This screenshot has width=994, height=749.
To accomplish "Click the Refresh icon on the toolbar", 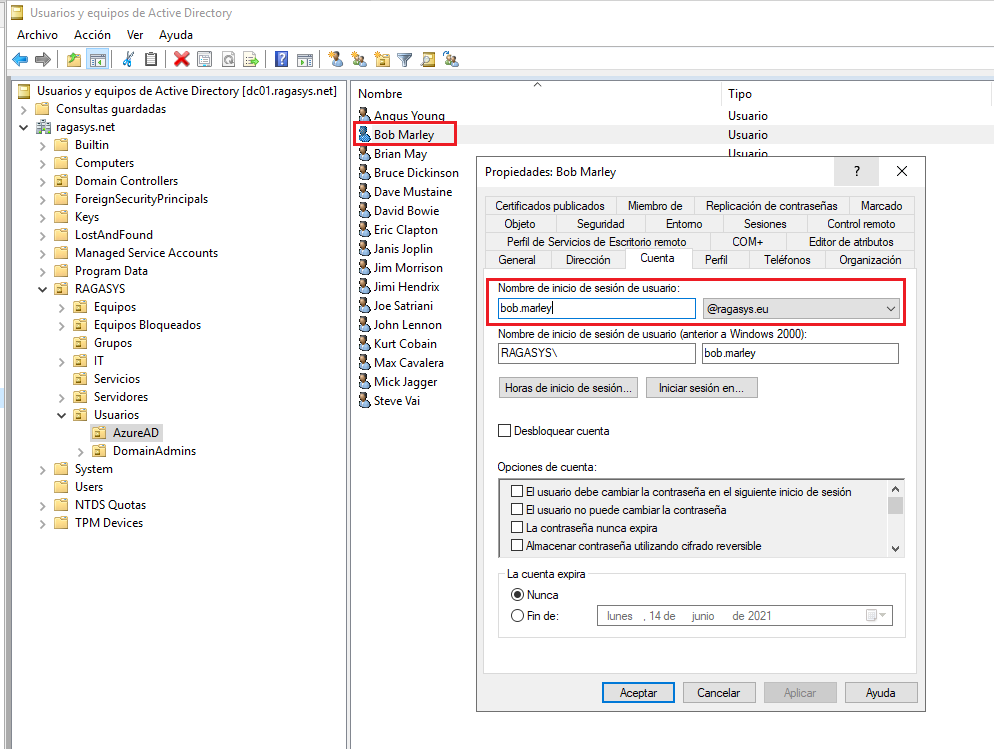I will (228, 59).
